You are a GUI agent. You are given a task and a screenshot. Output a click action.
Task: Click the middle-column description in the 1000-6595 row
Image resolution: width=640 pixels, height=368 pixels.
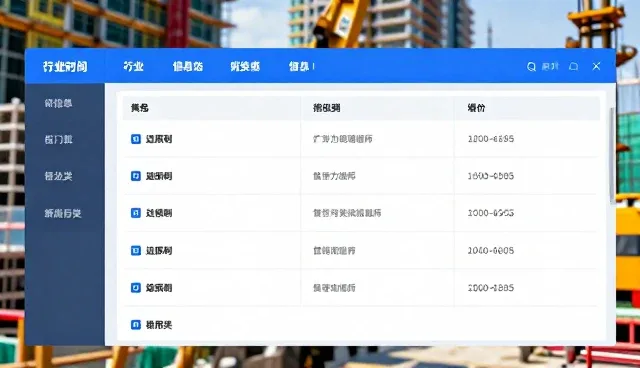coord(343,139)
